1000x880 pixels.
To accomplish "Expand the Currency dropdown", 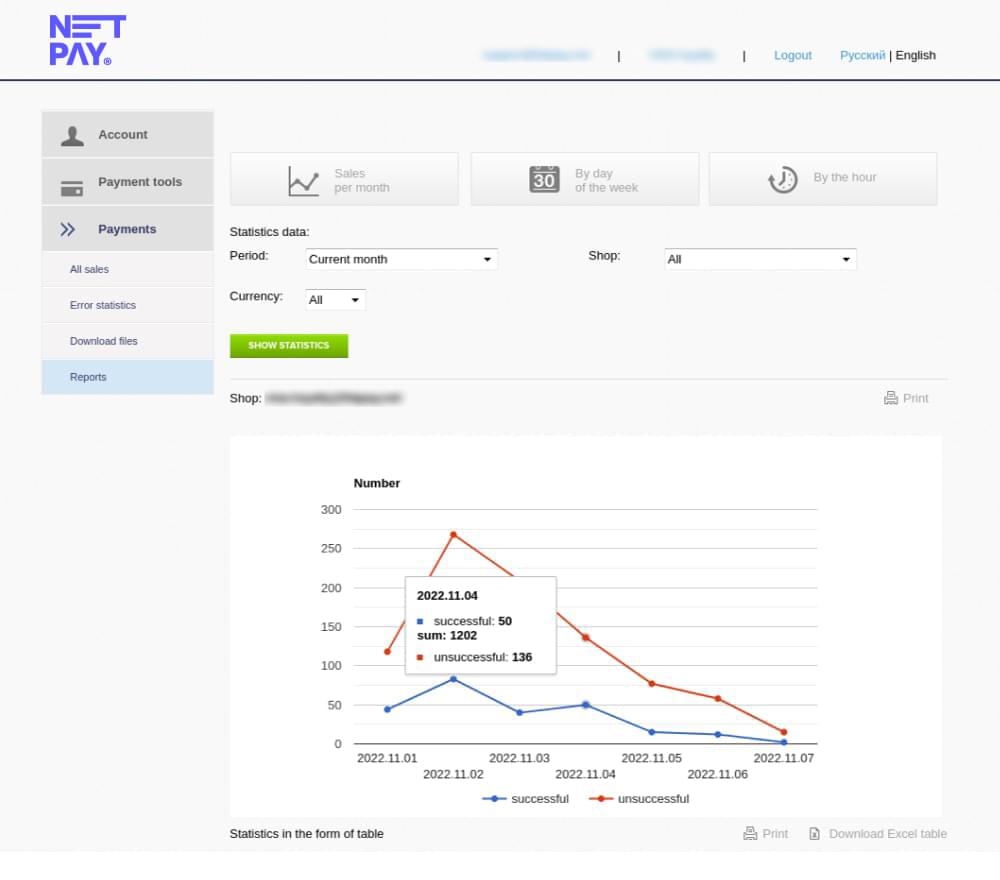I will (336, 300).
